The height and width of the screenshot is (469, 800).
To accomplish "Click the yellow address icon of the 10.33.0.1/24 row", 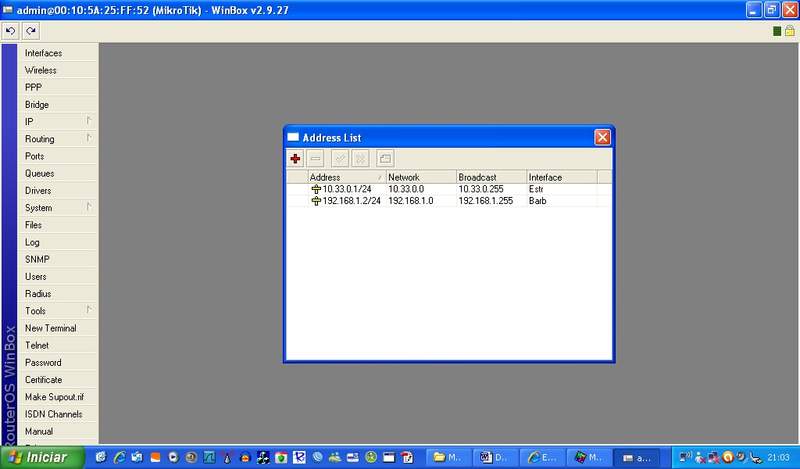I will [x=316, y=189].
